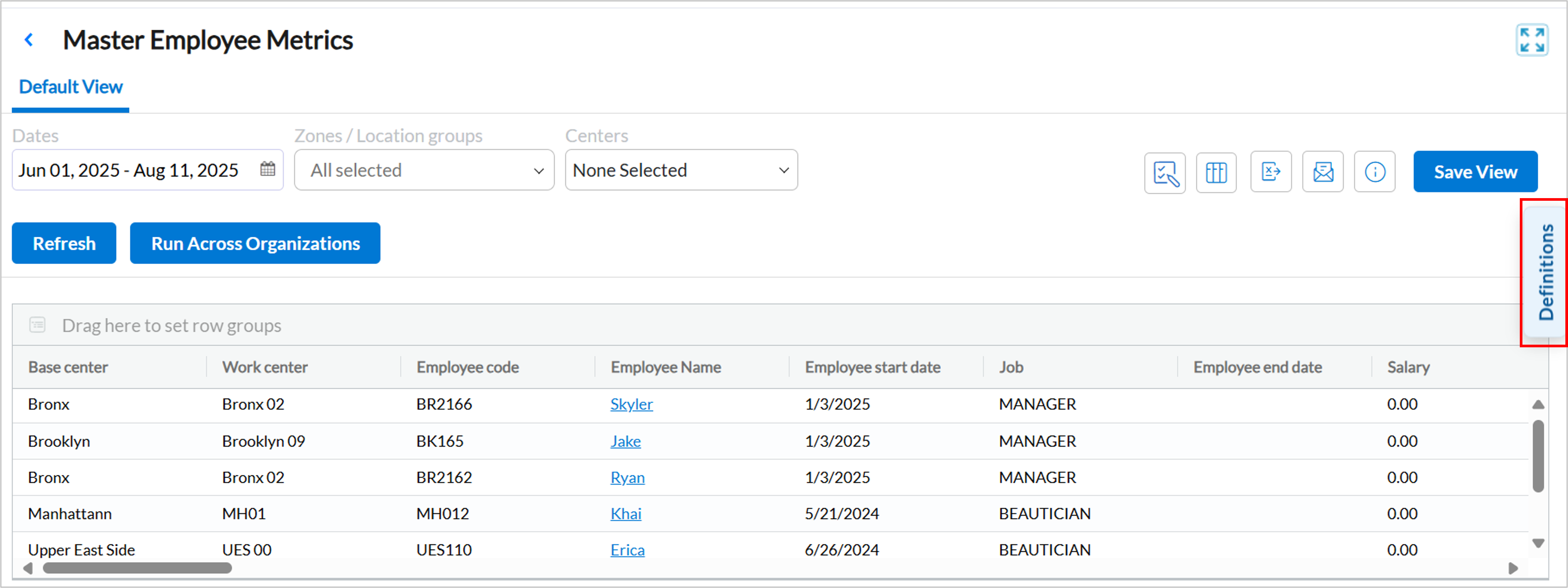
Task: Select the Default View tab
Action: (x=71, y=87)
